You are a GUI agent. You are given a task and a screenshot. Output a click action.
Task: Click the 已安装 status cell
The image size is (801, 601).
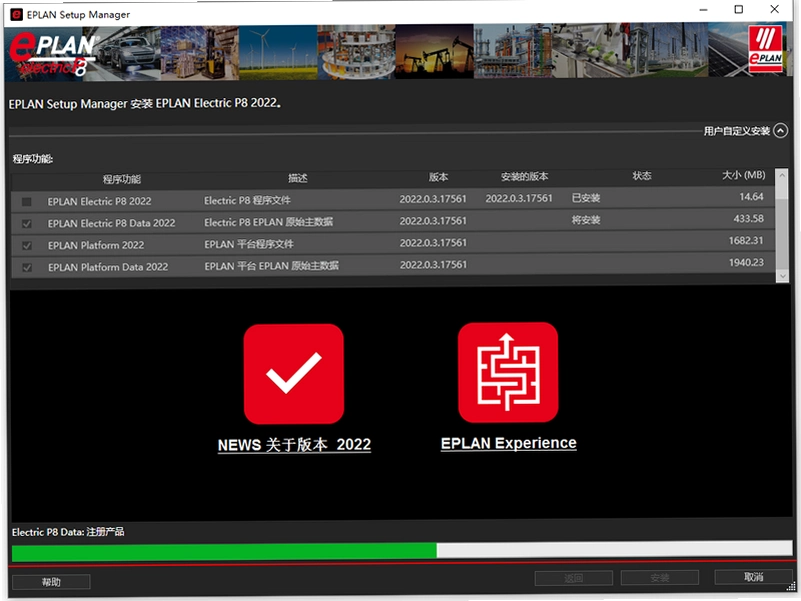pyautogui.click(x=586, y=198)
